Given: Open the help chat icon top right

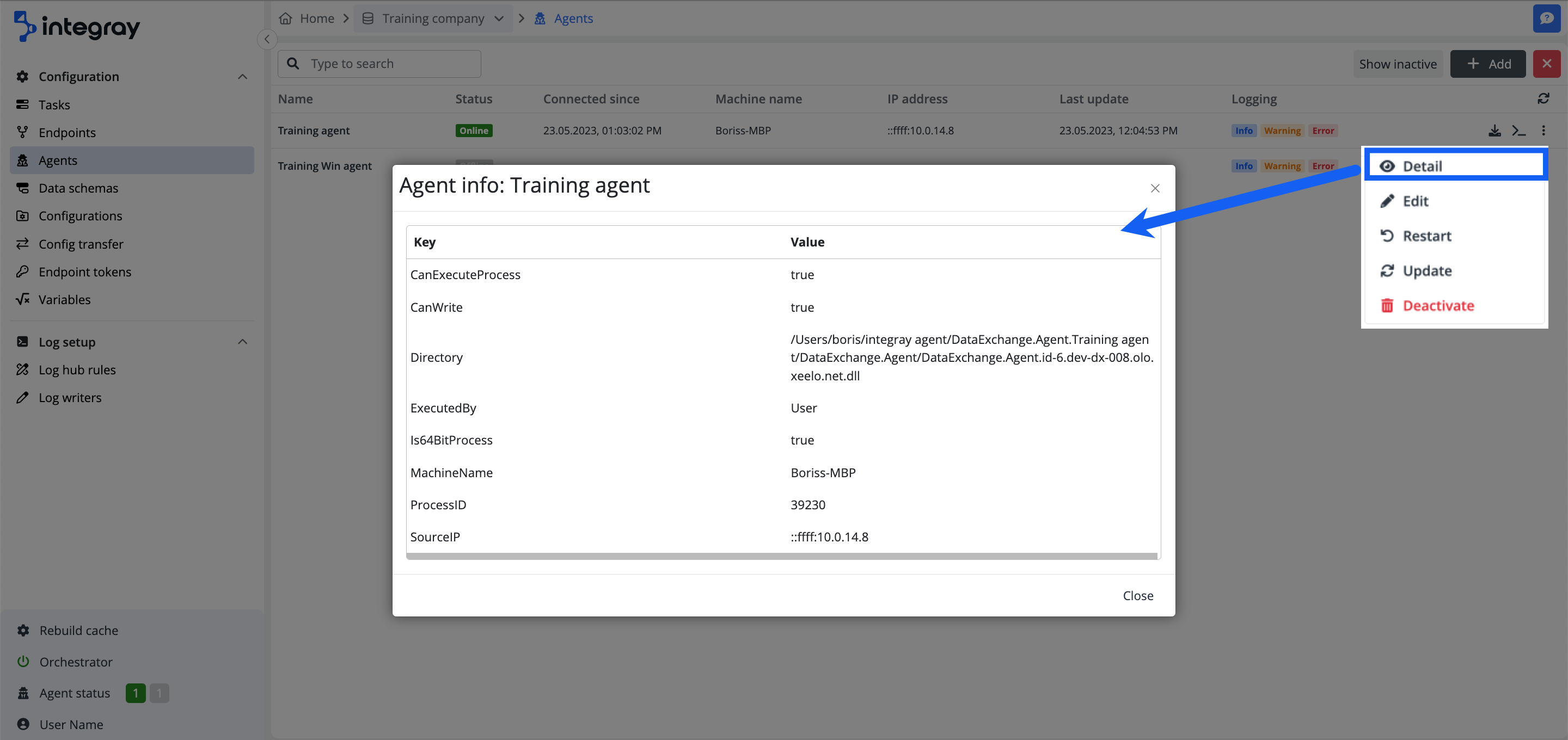Looking at the screenshot, I should [1546, 18].
